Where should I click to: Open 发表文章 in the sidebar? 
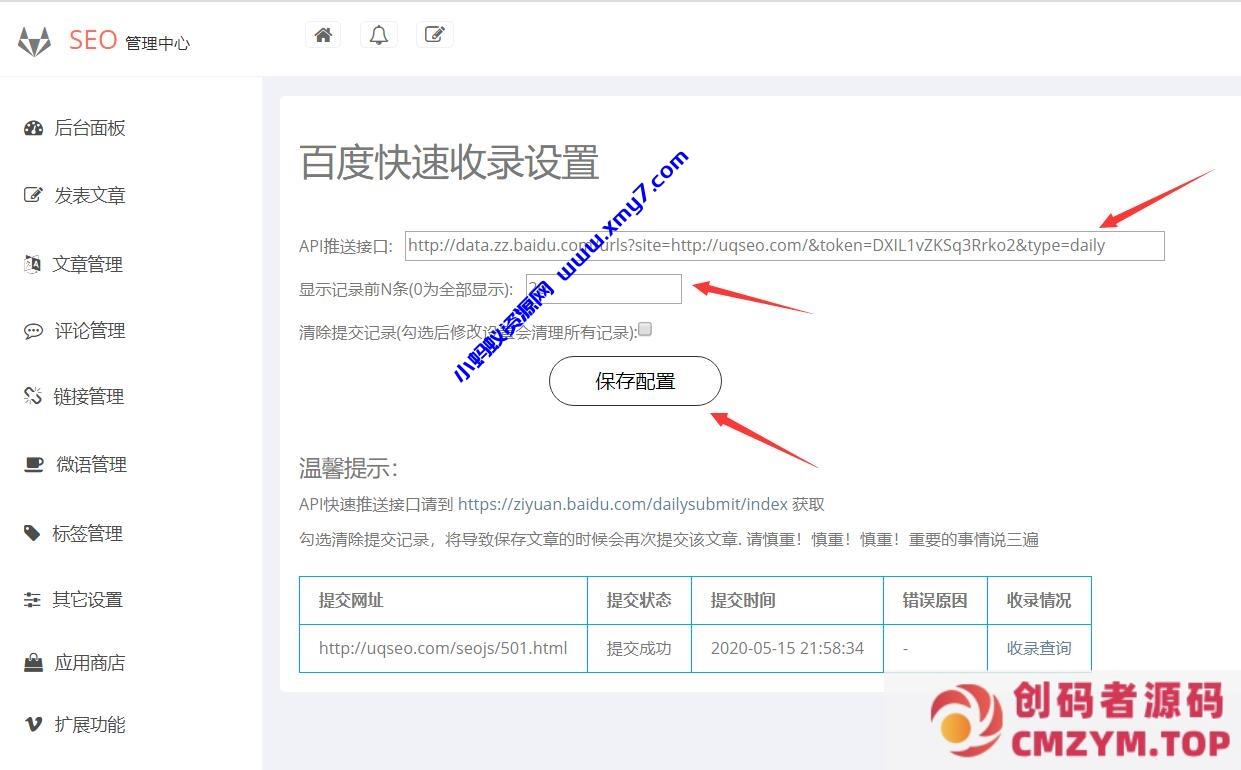[x=89, y=196]
